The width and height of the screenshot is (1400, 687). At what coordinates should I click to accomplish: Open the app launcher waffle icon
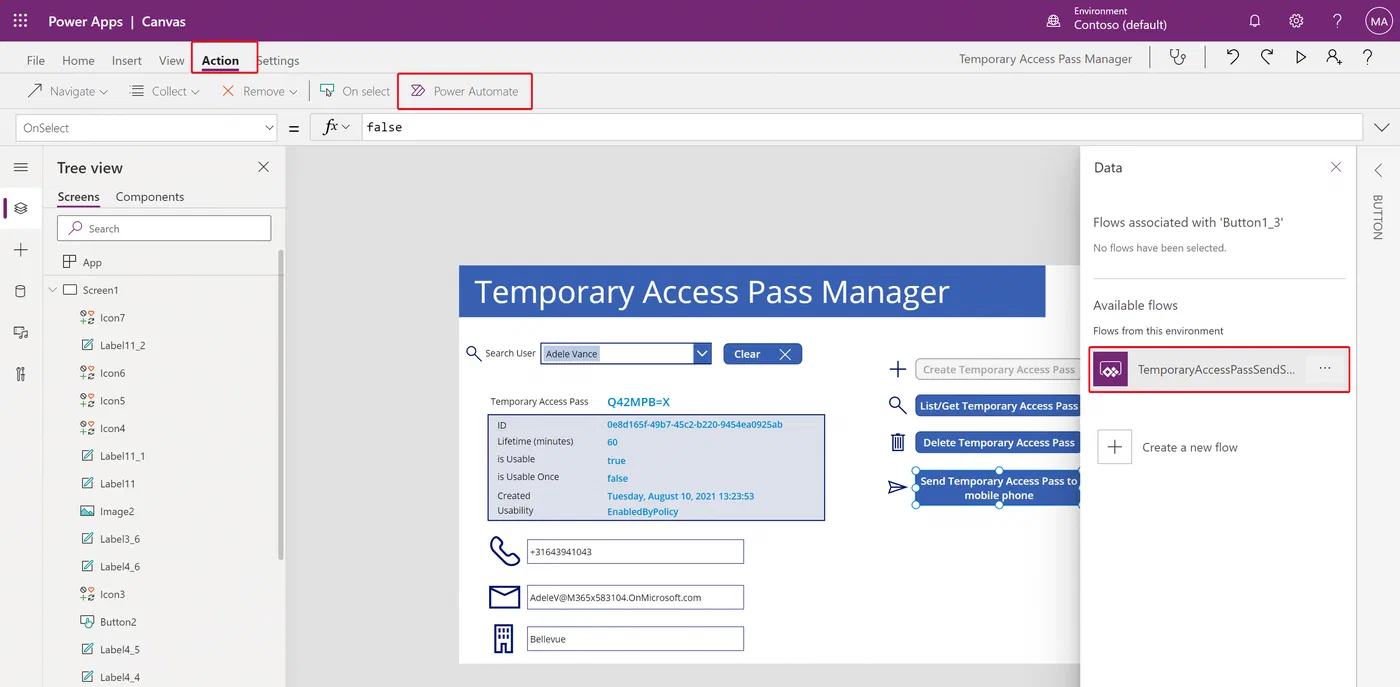coord(20,21)
